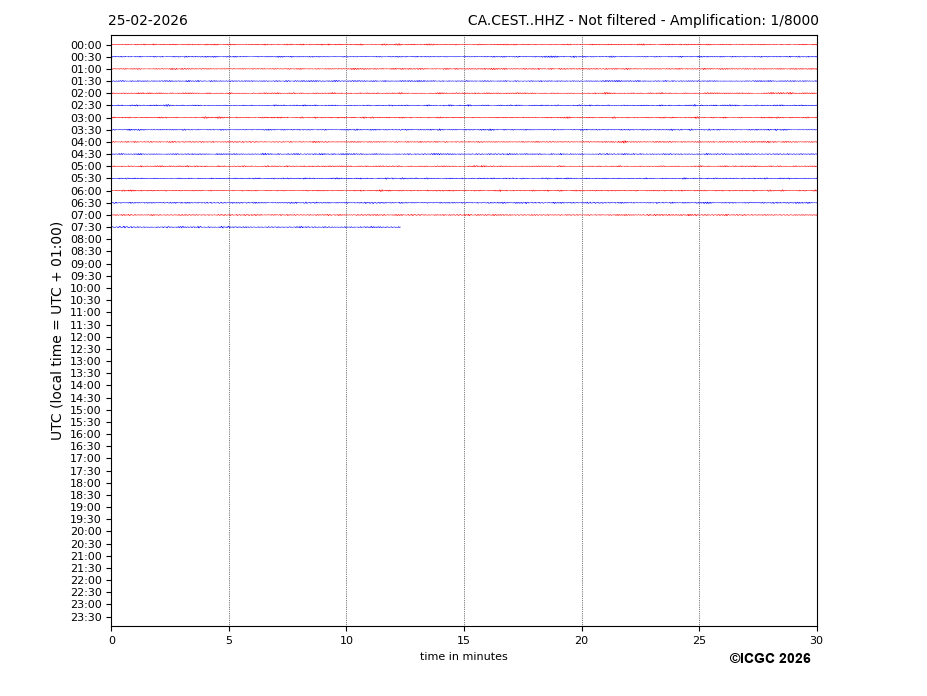Select the 18:00 time row label
927x696 pixels.
86,483
